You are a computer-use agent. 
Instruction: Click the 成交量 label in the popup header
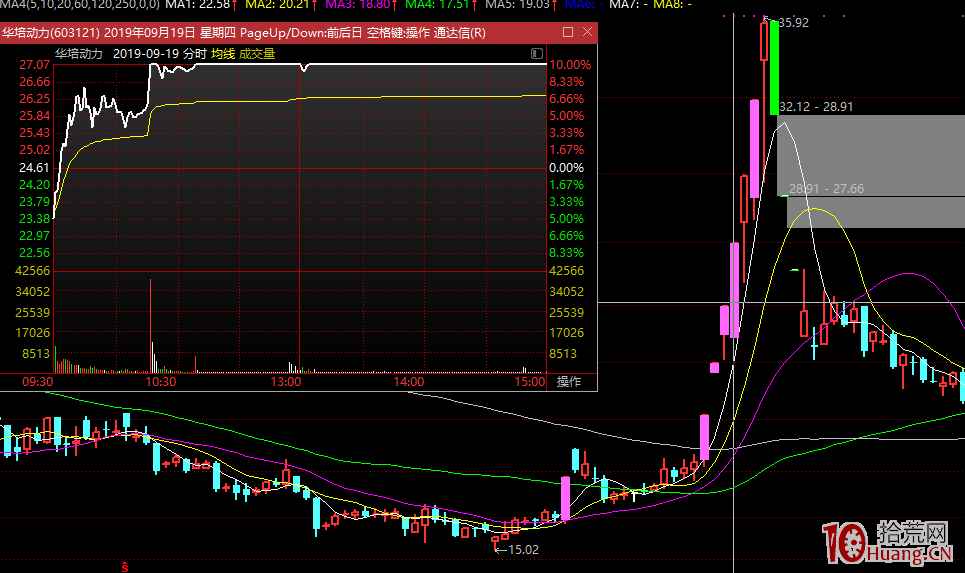click(257, 54)
